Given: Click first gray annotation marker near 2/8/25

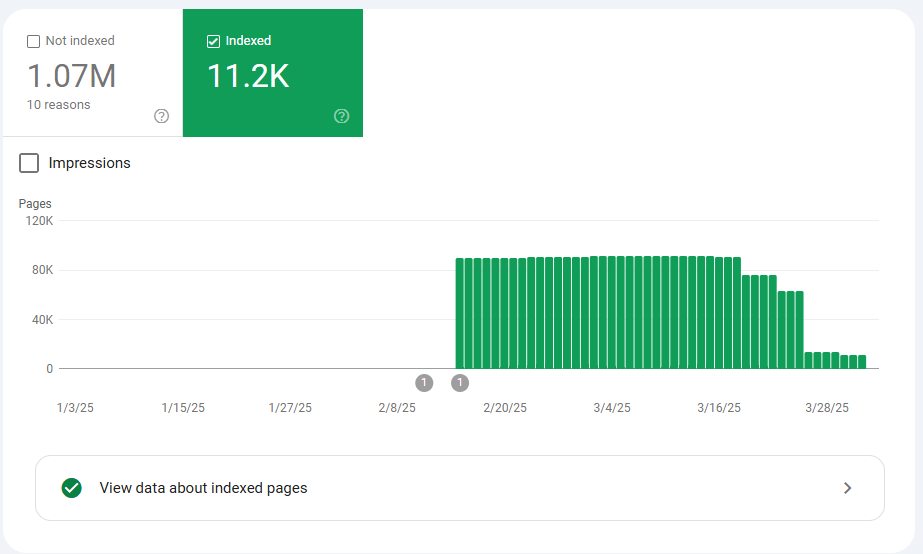Looking at the screenshot, I should coord(424,383).
